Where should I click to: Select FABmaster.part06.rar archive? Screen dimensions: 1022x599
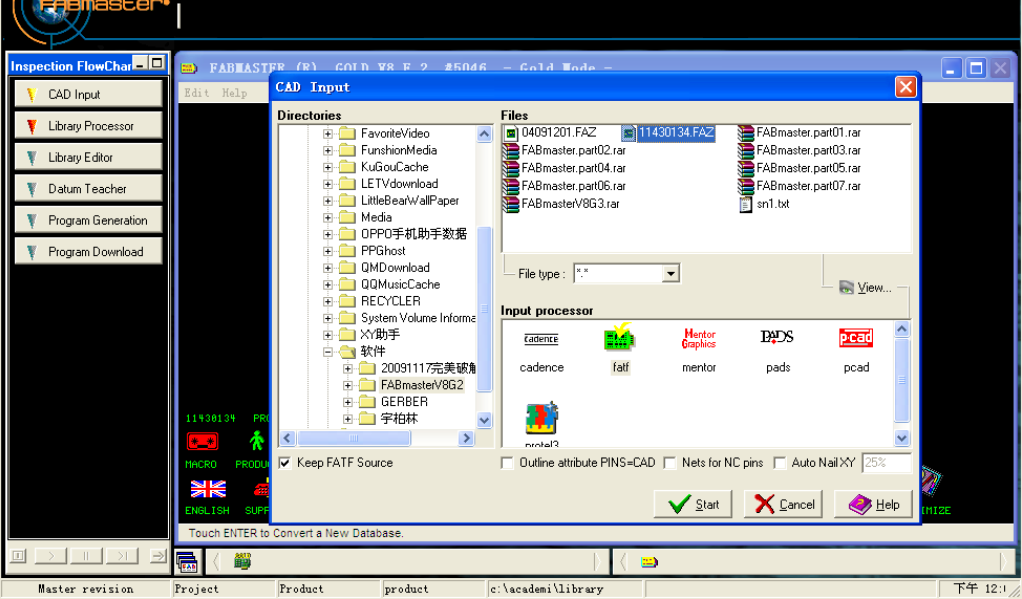coord(564,186)
